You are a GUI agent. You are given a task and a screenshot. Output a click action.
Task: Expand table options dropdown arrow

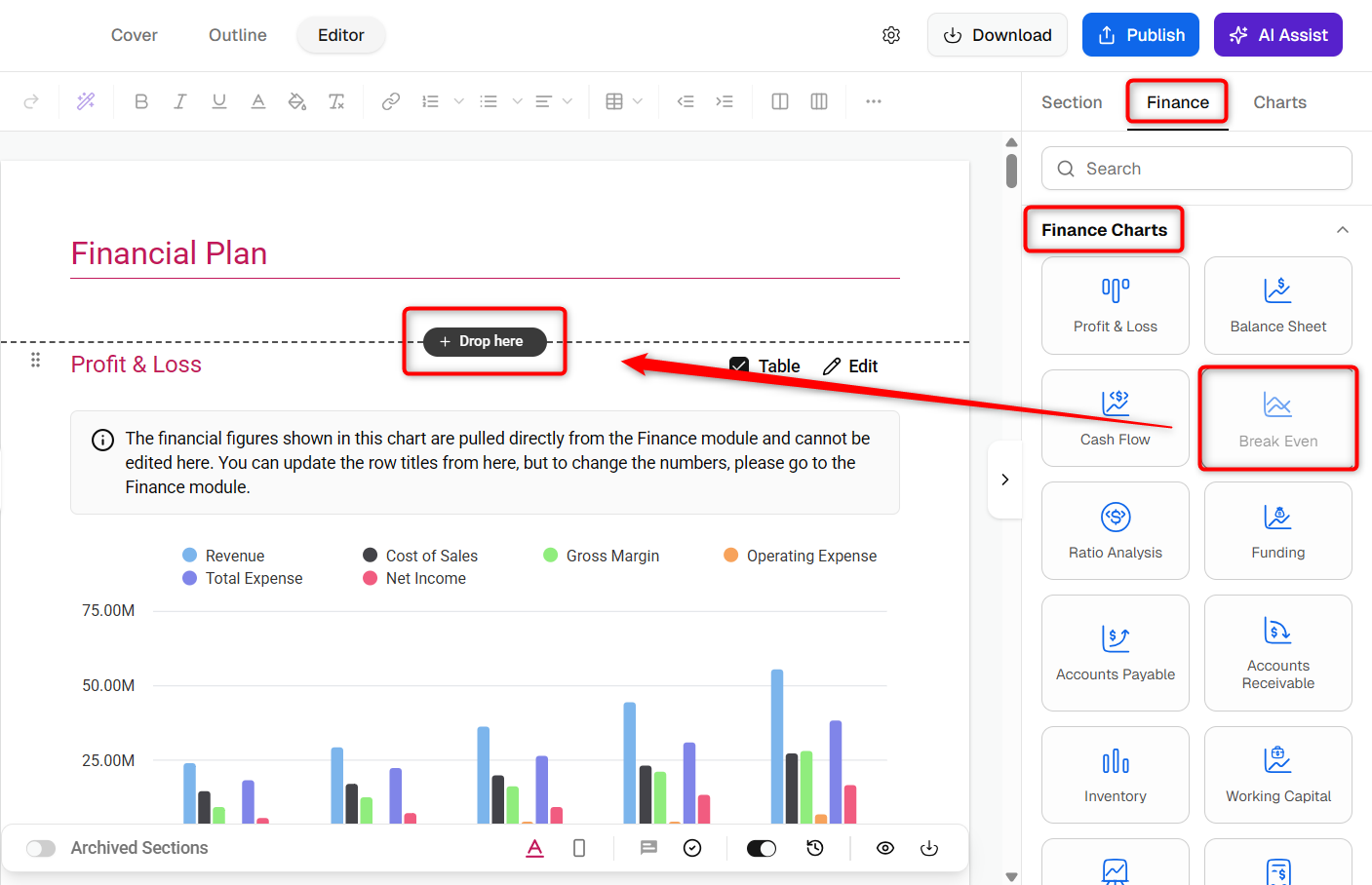638,101
